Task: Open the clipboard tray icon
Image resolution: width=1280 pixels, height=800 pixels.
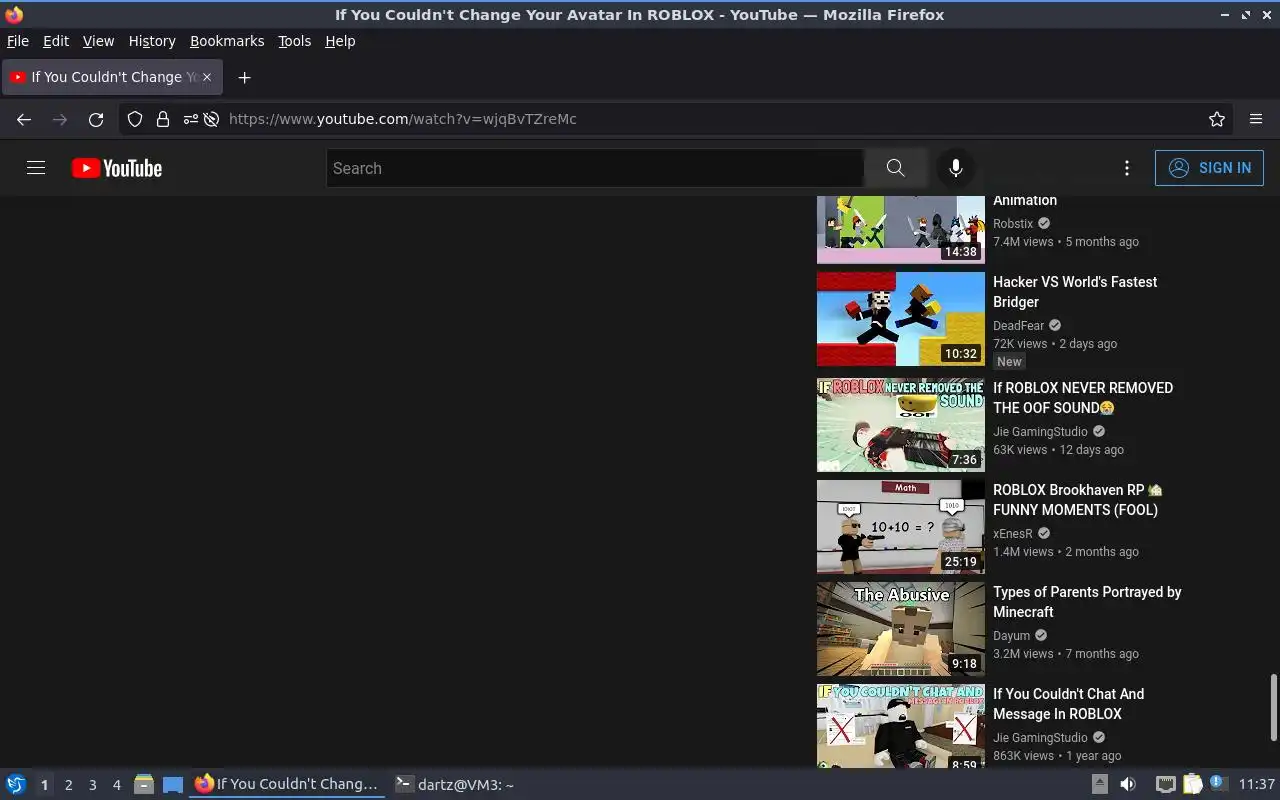Action: [x=1192, y=785]
